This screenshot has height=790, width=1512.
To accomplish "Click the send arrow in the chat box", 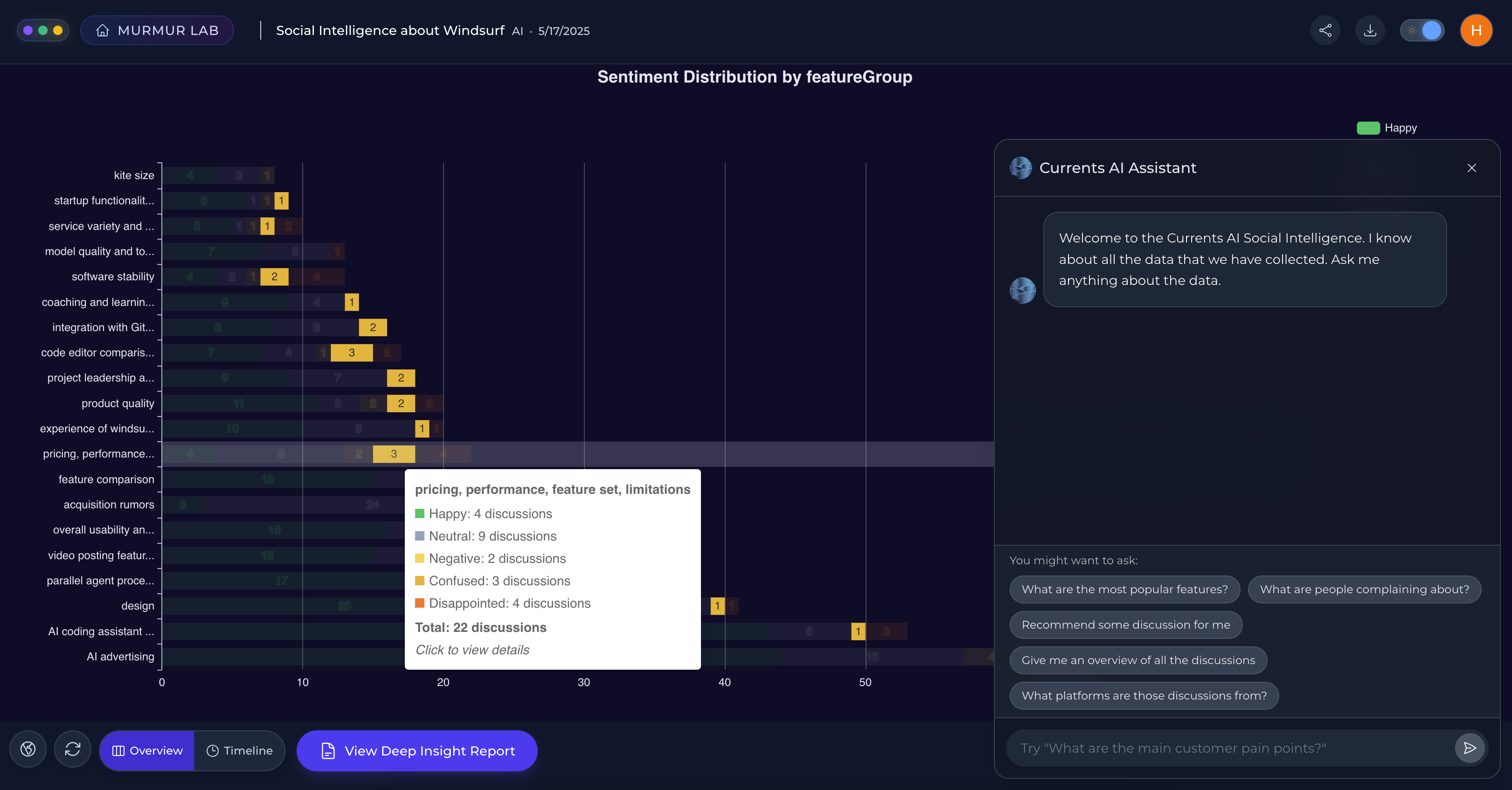I will pyautogui.click(x=1470, y=748).
